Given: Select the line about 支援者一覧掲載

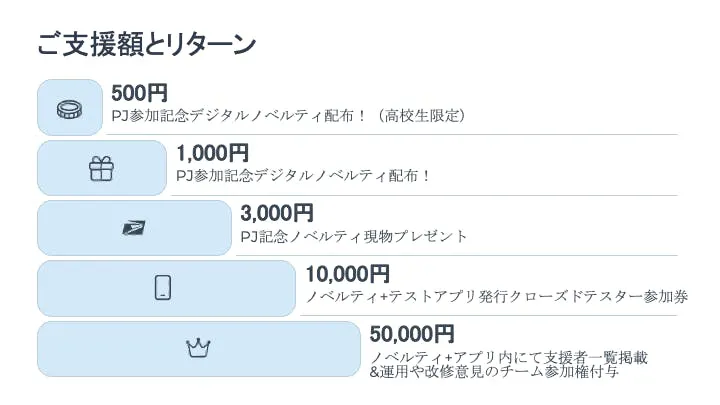Looking at the screenshot, I should coord(508,358).
